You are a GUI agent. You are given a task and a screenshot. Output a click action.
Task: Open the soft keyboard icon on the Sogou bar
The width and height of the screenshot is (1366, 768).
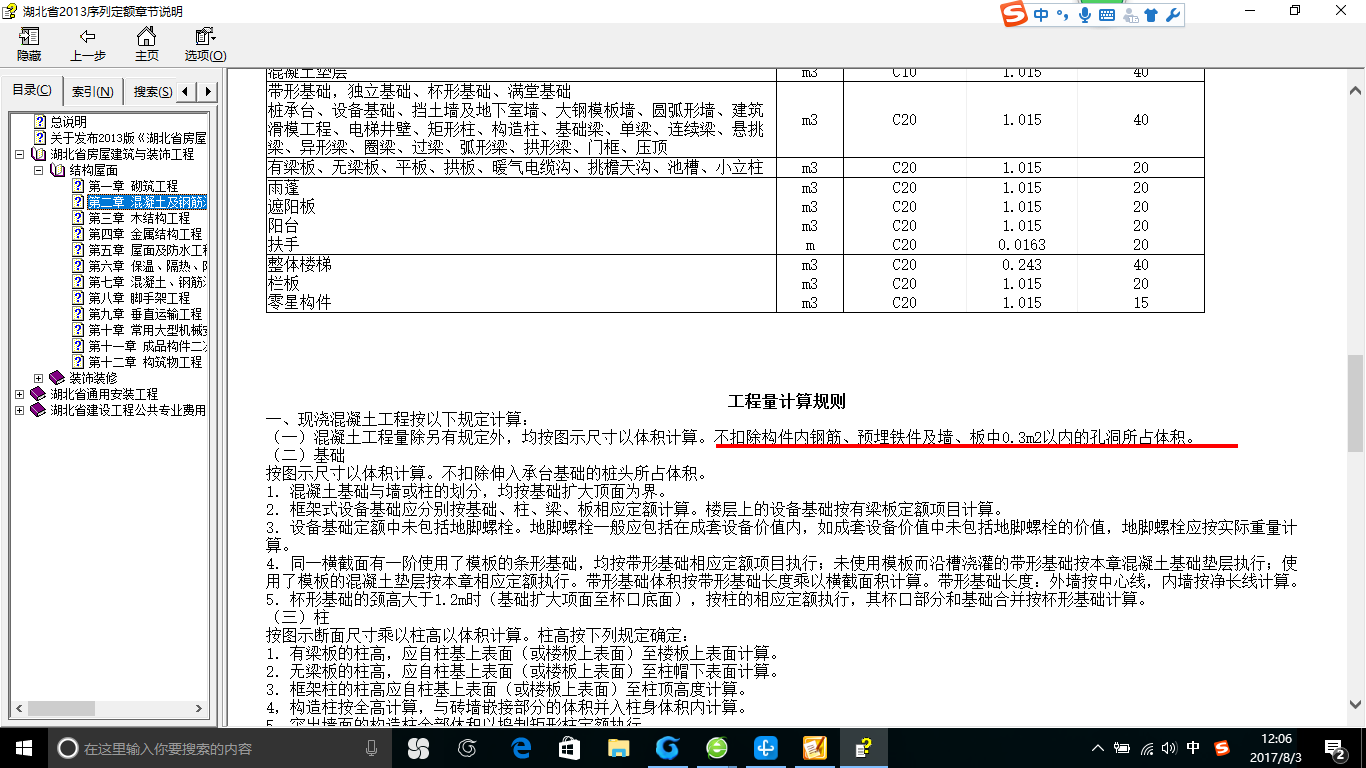point(1107,15)
